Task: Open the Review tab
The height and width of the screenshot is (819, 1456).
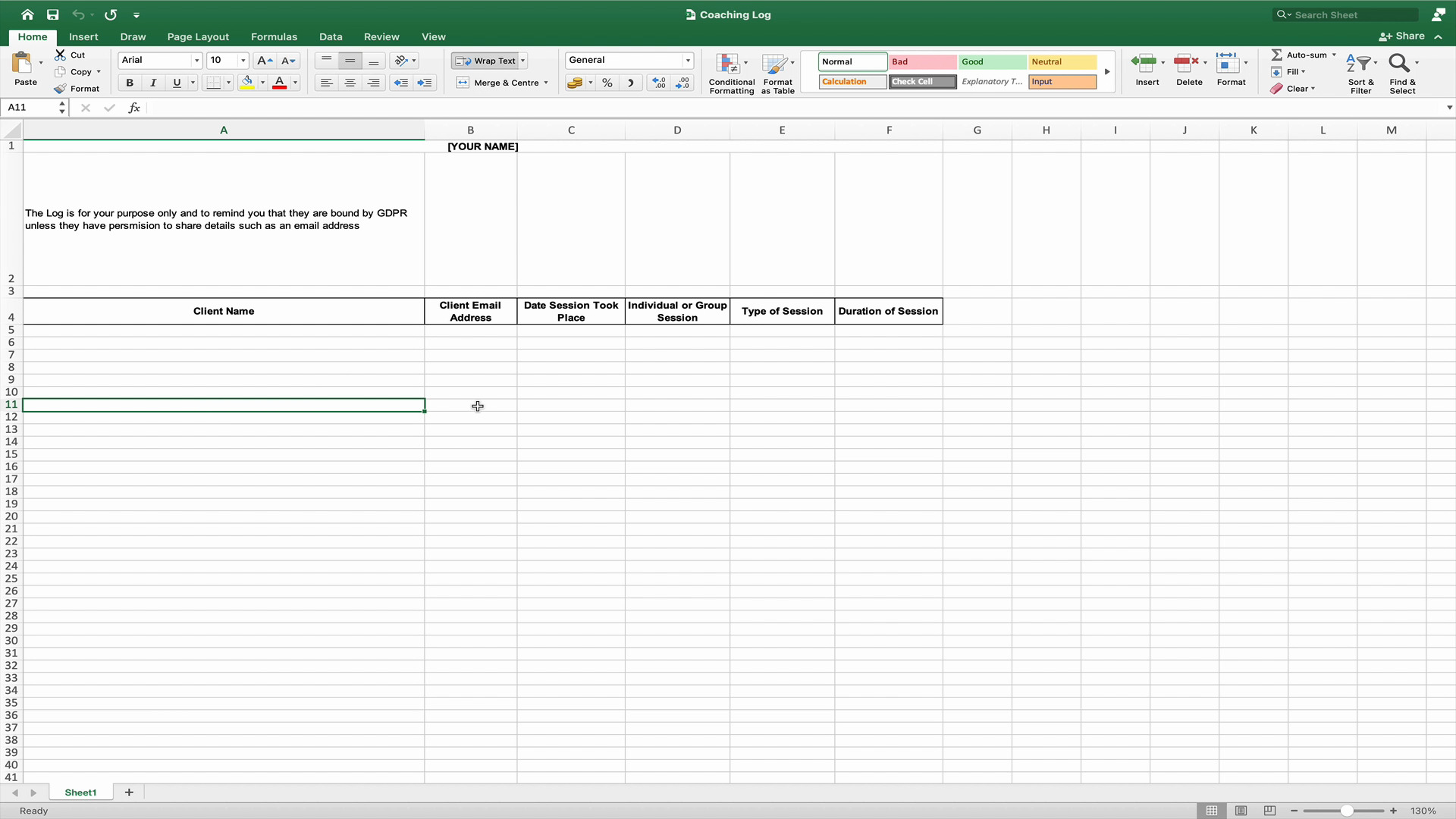Action: click(x=381, y=36)
